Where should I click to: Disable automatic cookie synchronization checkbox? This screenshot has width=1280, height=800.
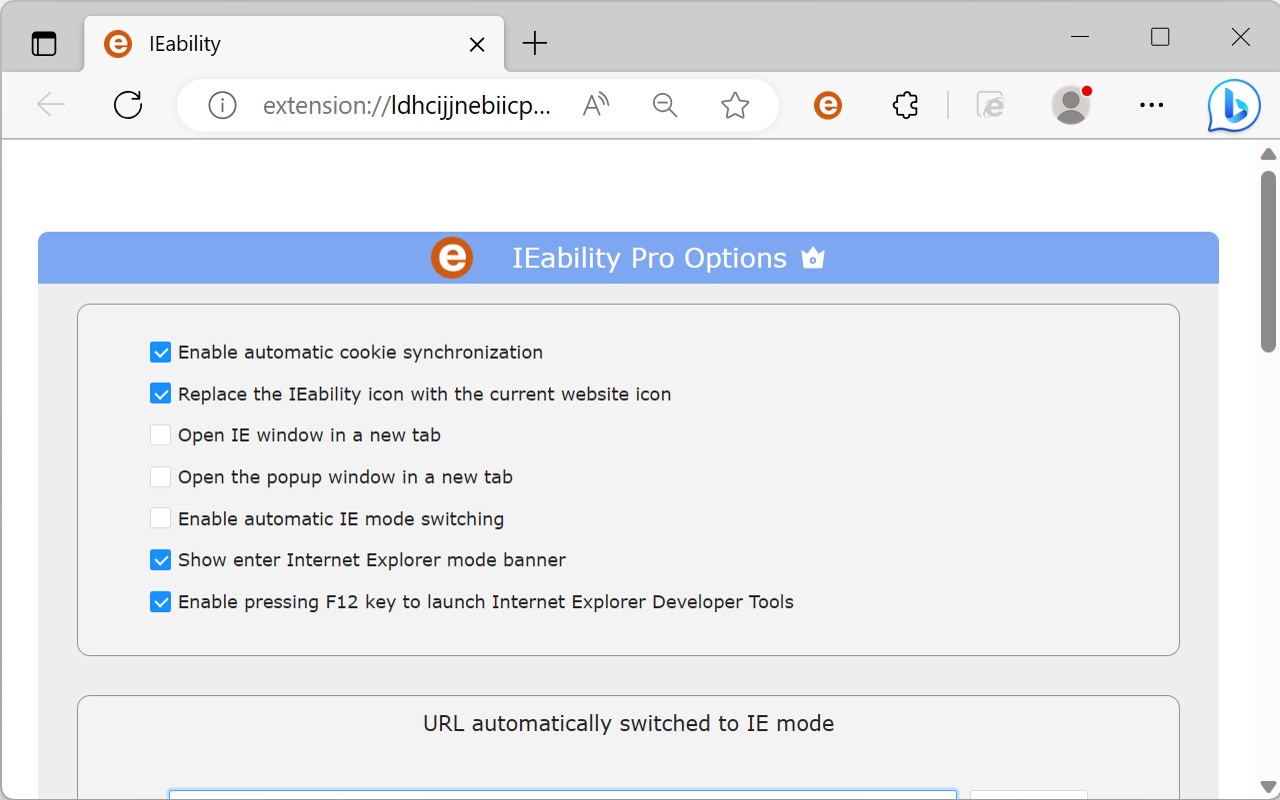click(x=160, y=352)
